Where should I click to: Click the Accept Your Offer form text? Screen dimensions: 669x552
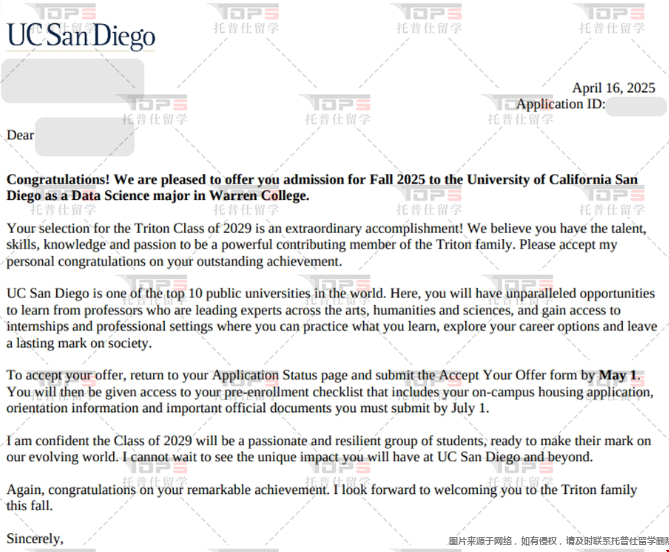507,375
